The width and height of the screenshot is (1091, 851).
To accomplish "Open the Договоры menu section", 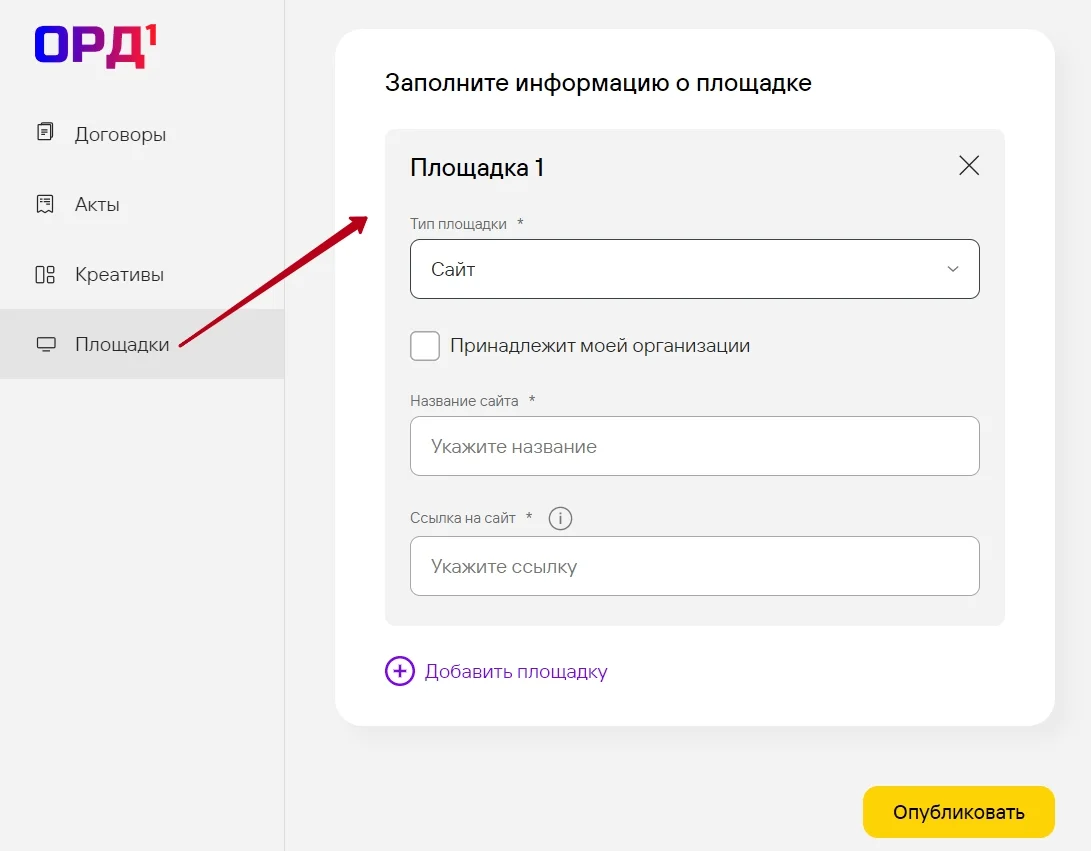I will click(120, 134).
